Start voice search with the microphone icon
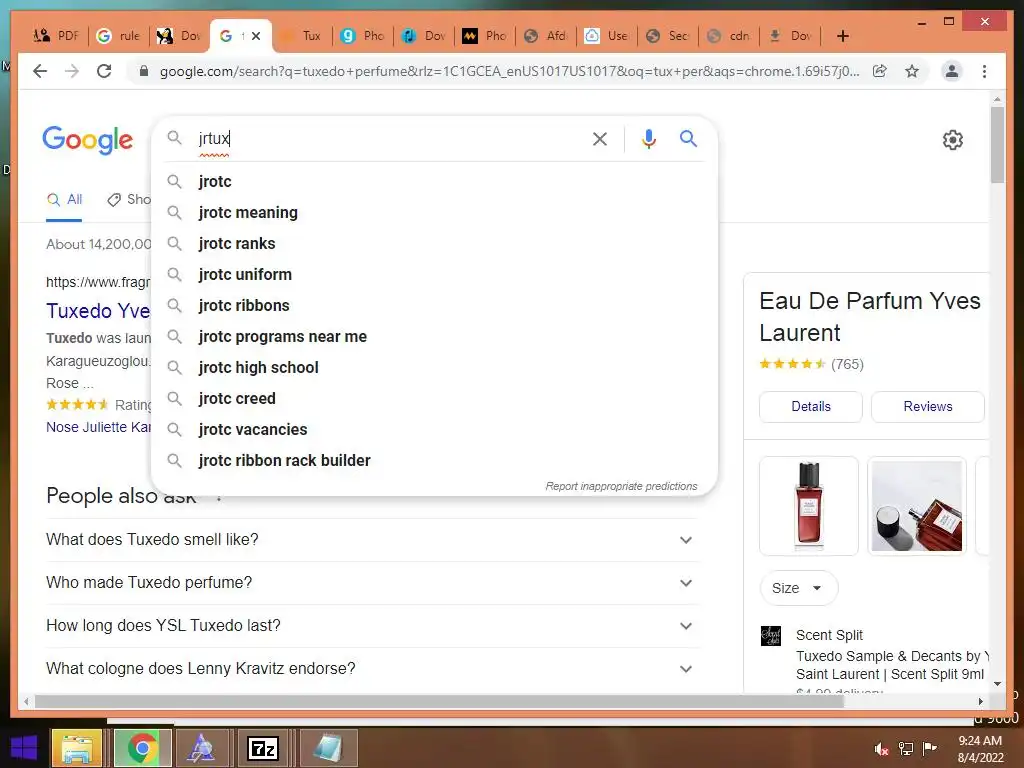Viewport: 1024px width, 768px height. (648, 138)
